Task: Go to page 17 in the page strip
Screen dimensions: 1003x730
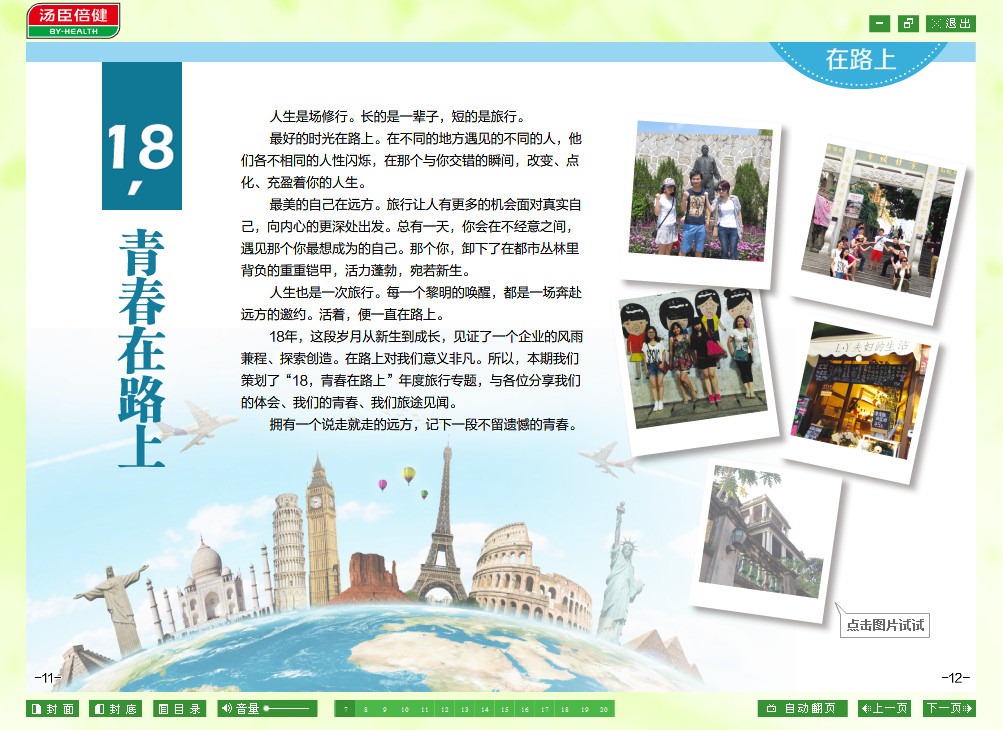Action: click(x=544, y=709)
